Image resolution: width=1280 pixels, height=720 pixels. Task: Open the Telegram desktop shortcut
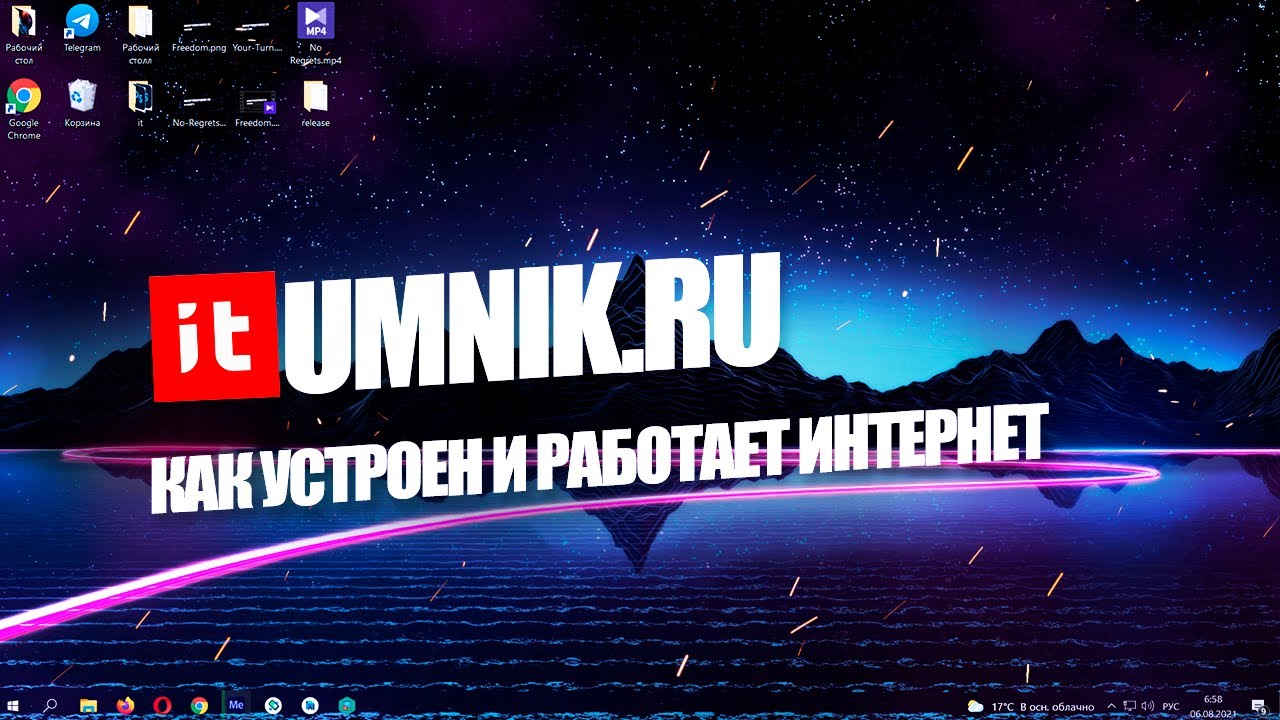[x=82, y=28]
